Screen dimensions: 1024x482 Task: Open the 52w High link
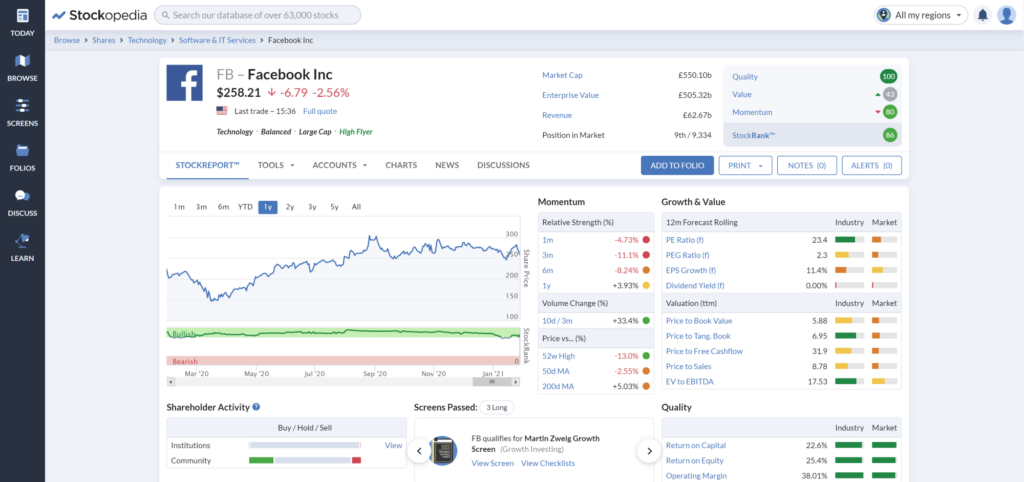(x=556, y=356)
